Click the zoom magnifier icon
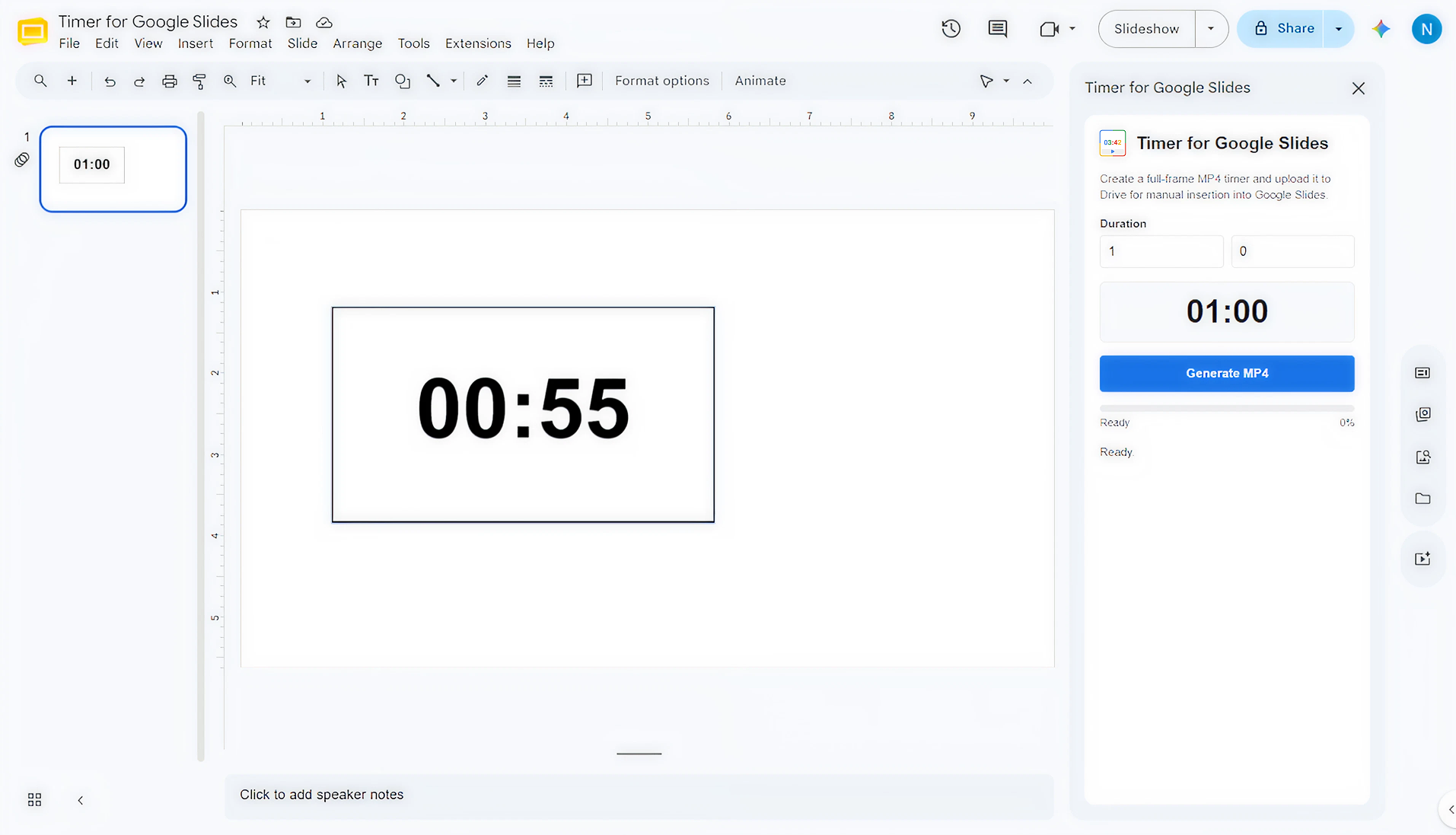Screen dimensions: 1456x835 [x=229, y=81]
